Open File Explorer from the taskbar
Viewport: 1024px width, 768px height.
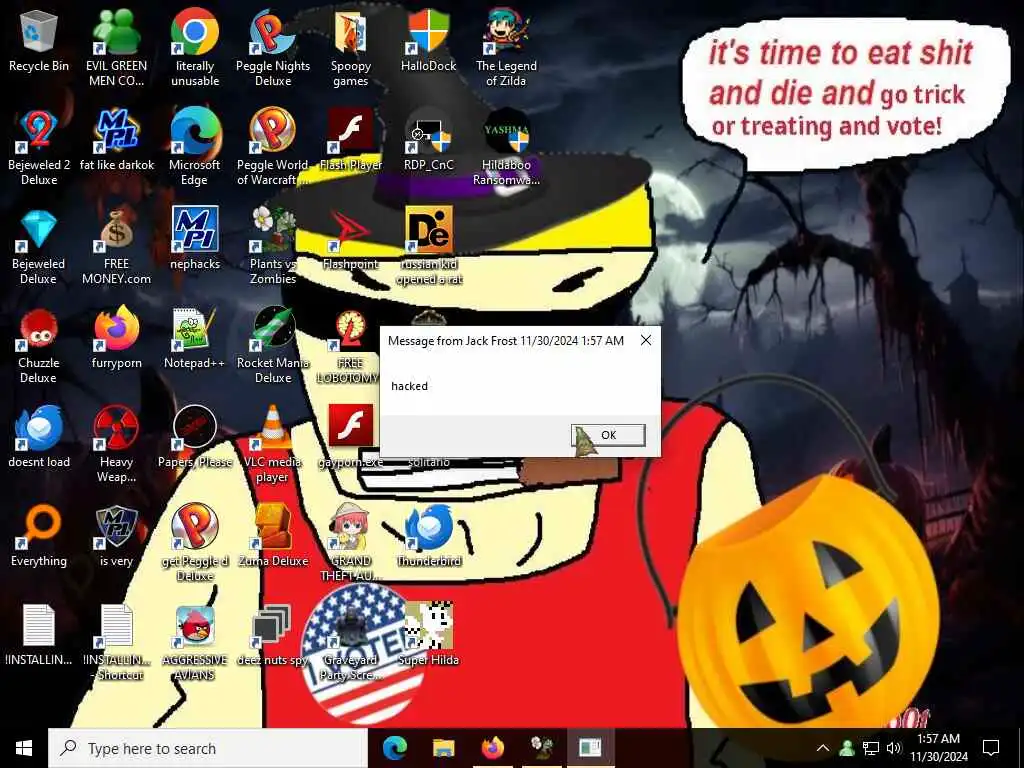pyautogui.click(x=443, y=748)
